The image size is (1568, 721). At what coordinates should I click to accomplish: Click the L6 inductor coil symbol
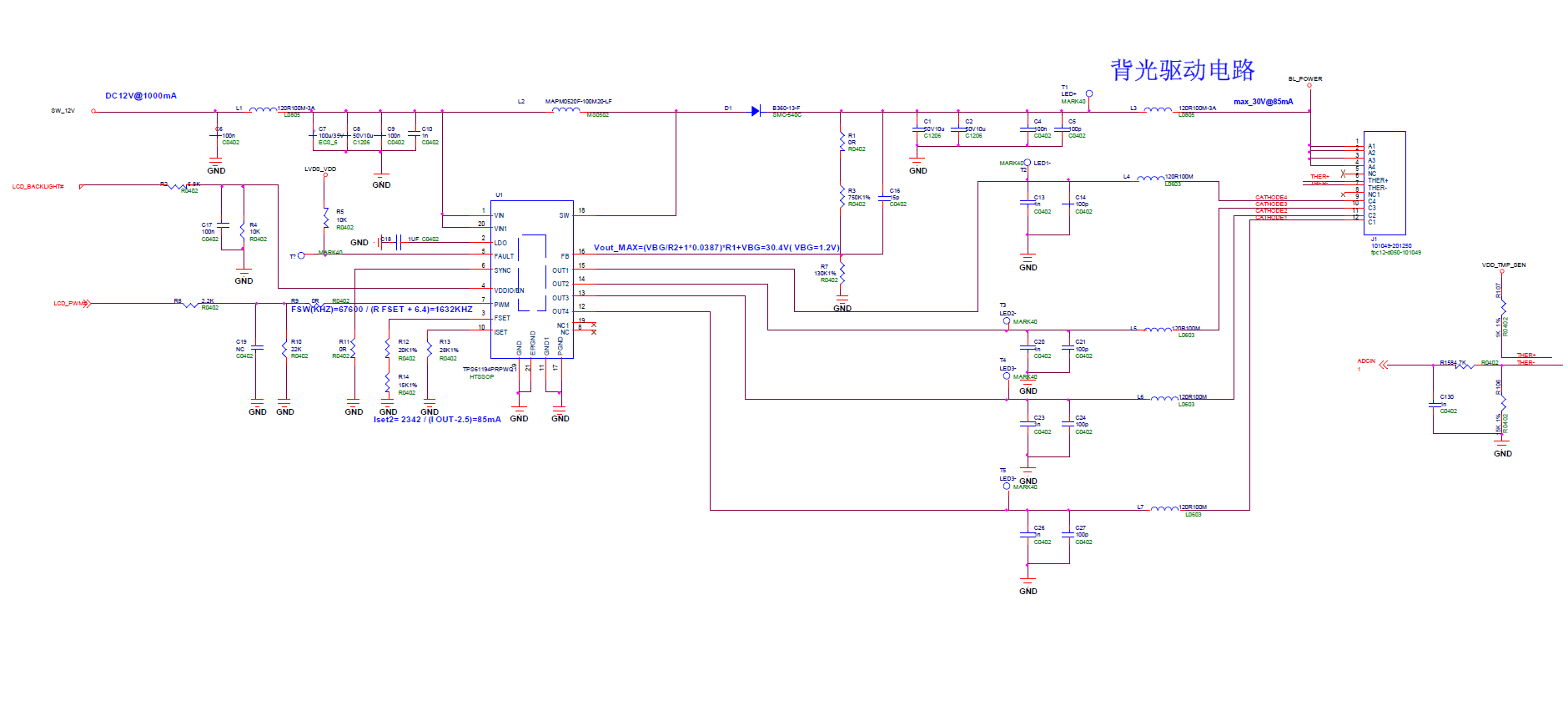1164,399
